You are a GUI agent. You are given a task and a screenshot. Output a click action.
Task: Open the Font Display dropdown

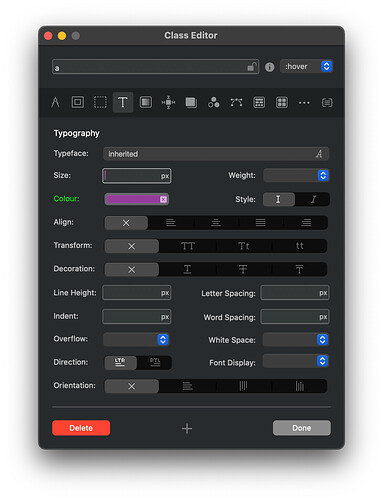tap(296, 361)
